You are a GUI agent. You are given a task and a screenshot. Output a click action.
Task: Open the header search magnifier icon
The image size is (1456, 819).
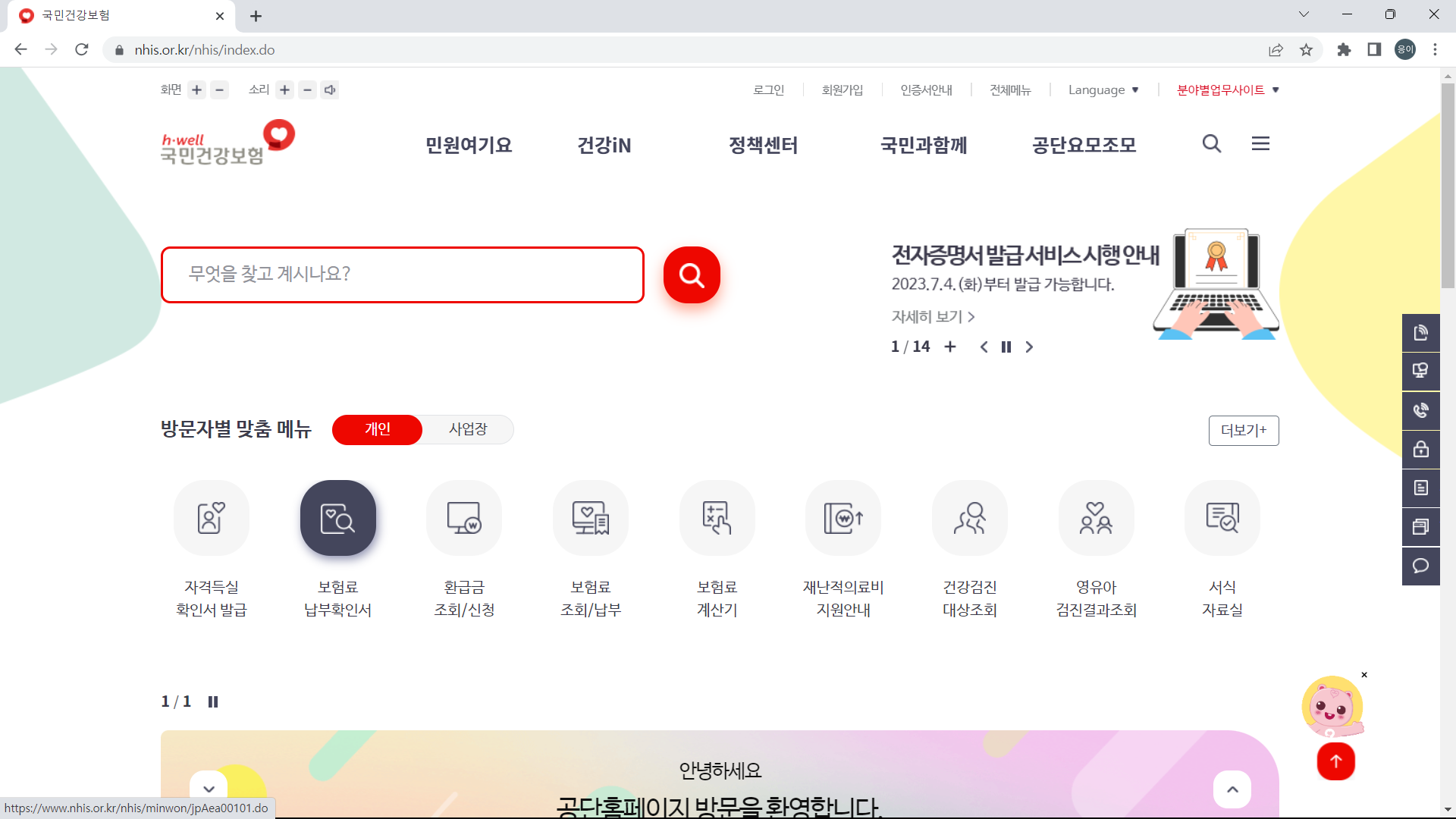coord(1211,143)
